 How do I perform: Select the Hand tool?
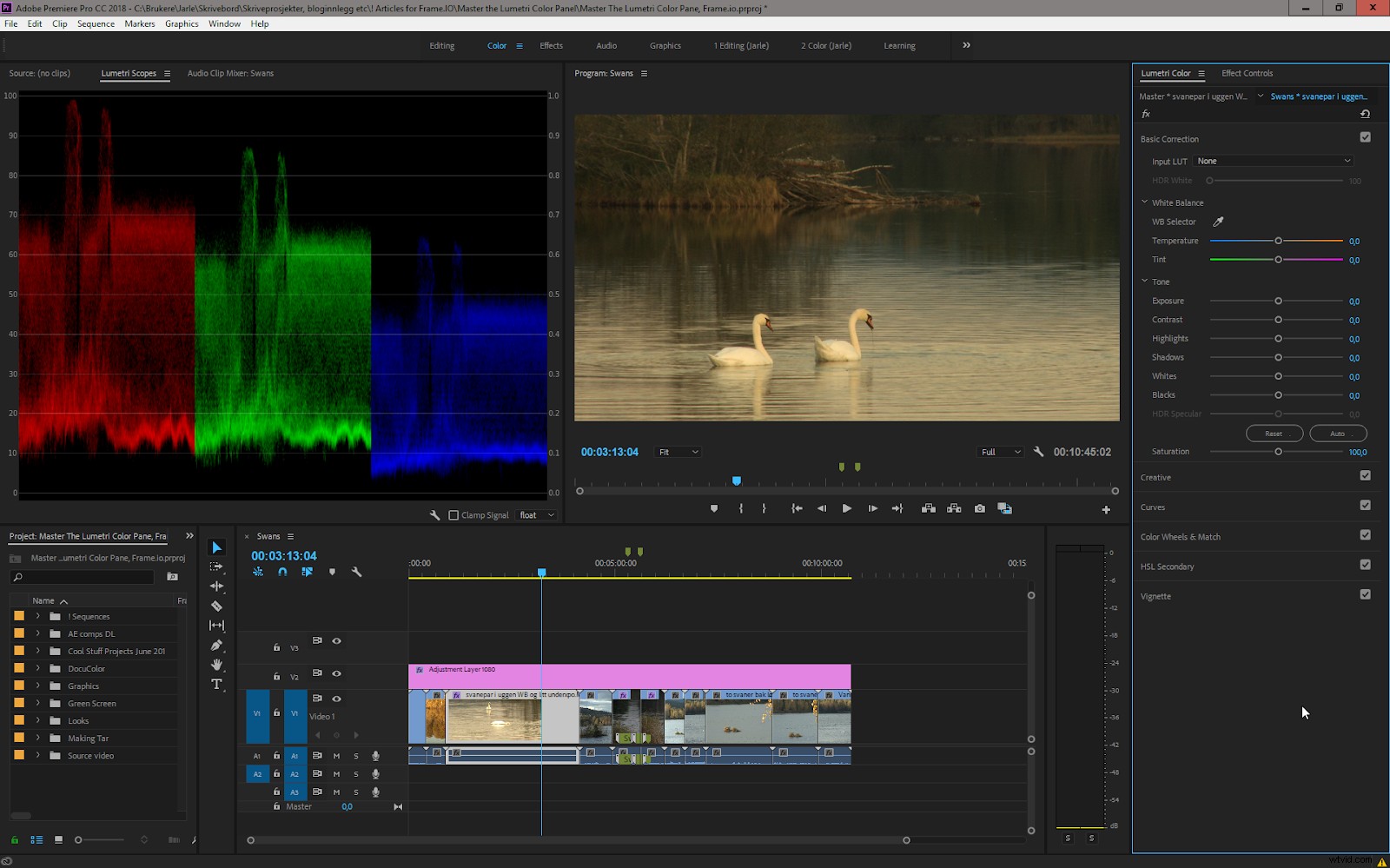(x=217, y=666)
